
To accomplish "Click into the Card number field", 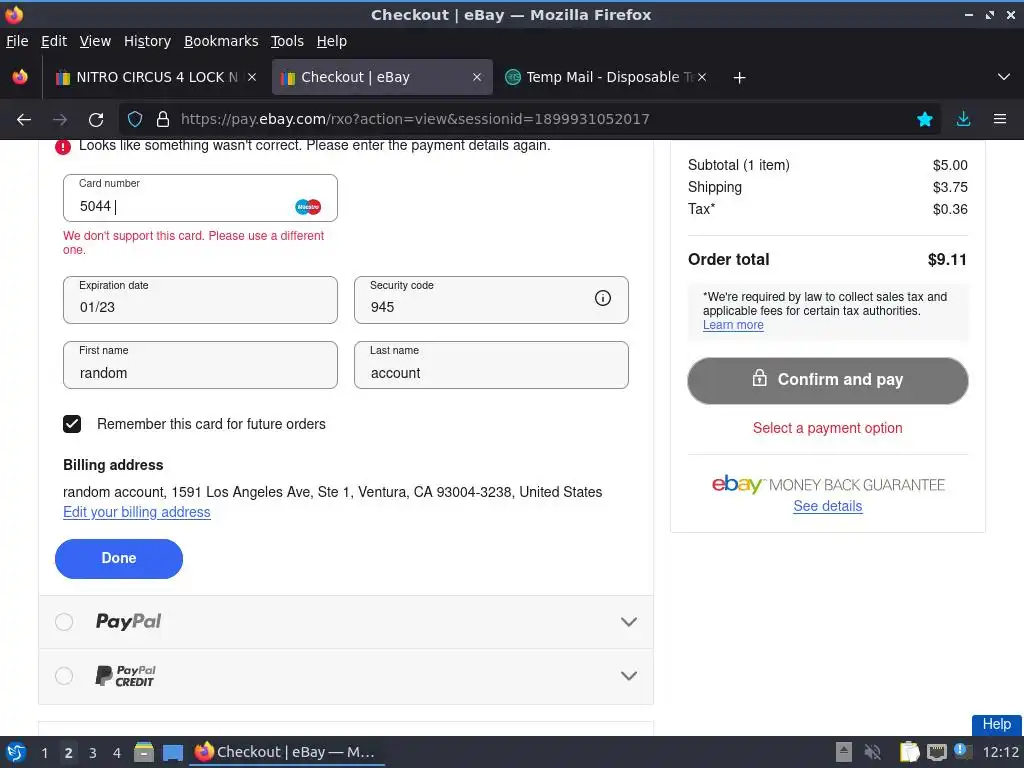I will point(200,198).
